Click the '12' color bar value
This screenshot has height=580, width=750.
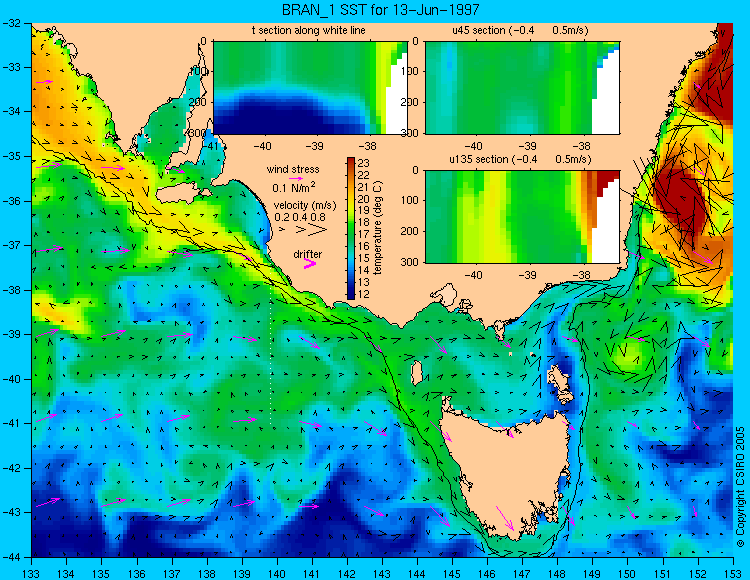364,294
